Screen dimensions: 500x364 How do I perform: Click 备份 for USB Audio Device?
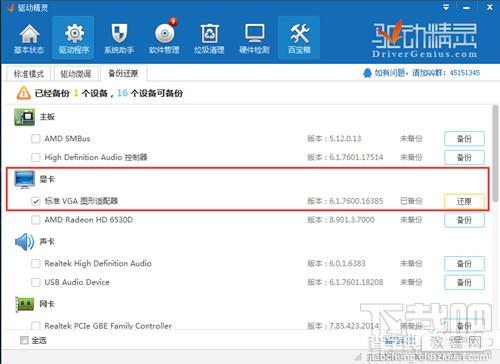464,283
